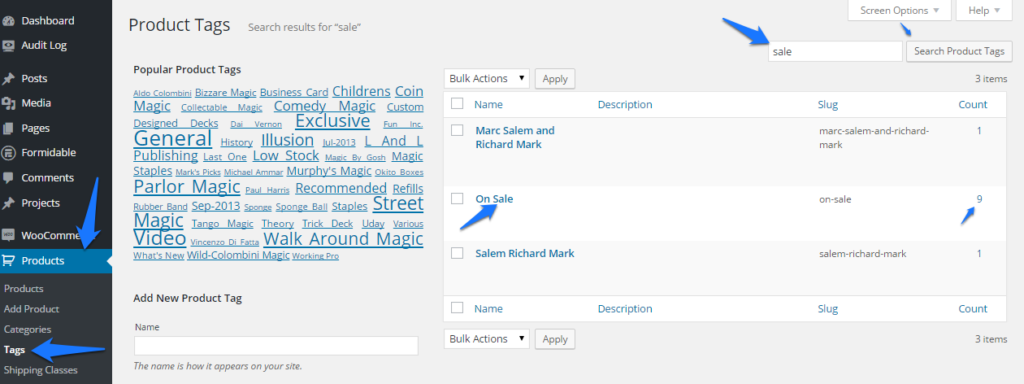
Task: Sort by Slug in table header
Action: click(828, 104)
